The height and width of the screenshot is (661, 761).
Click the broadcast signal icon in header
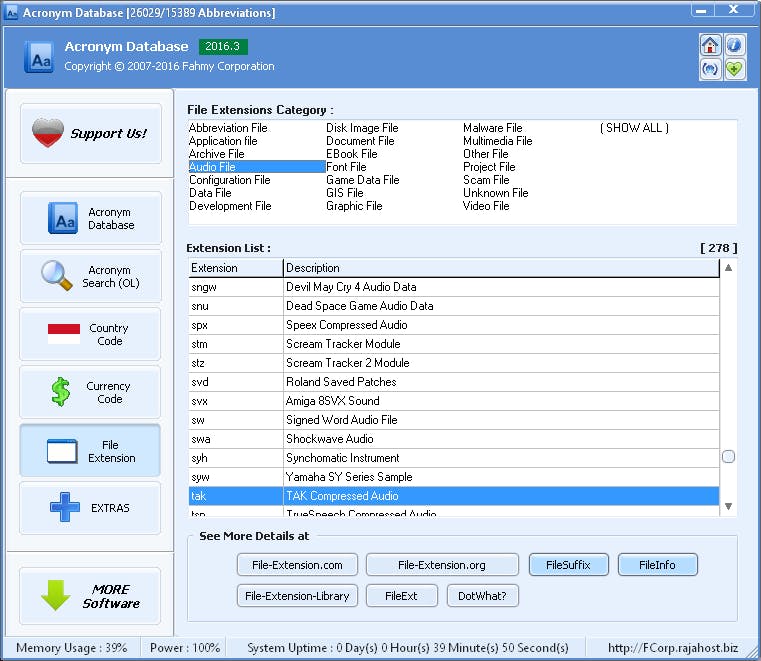point(710,69)
